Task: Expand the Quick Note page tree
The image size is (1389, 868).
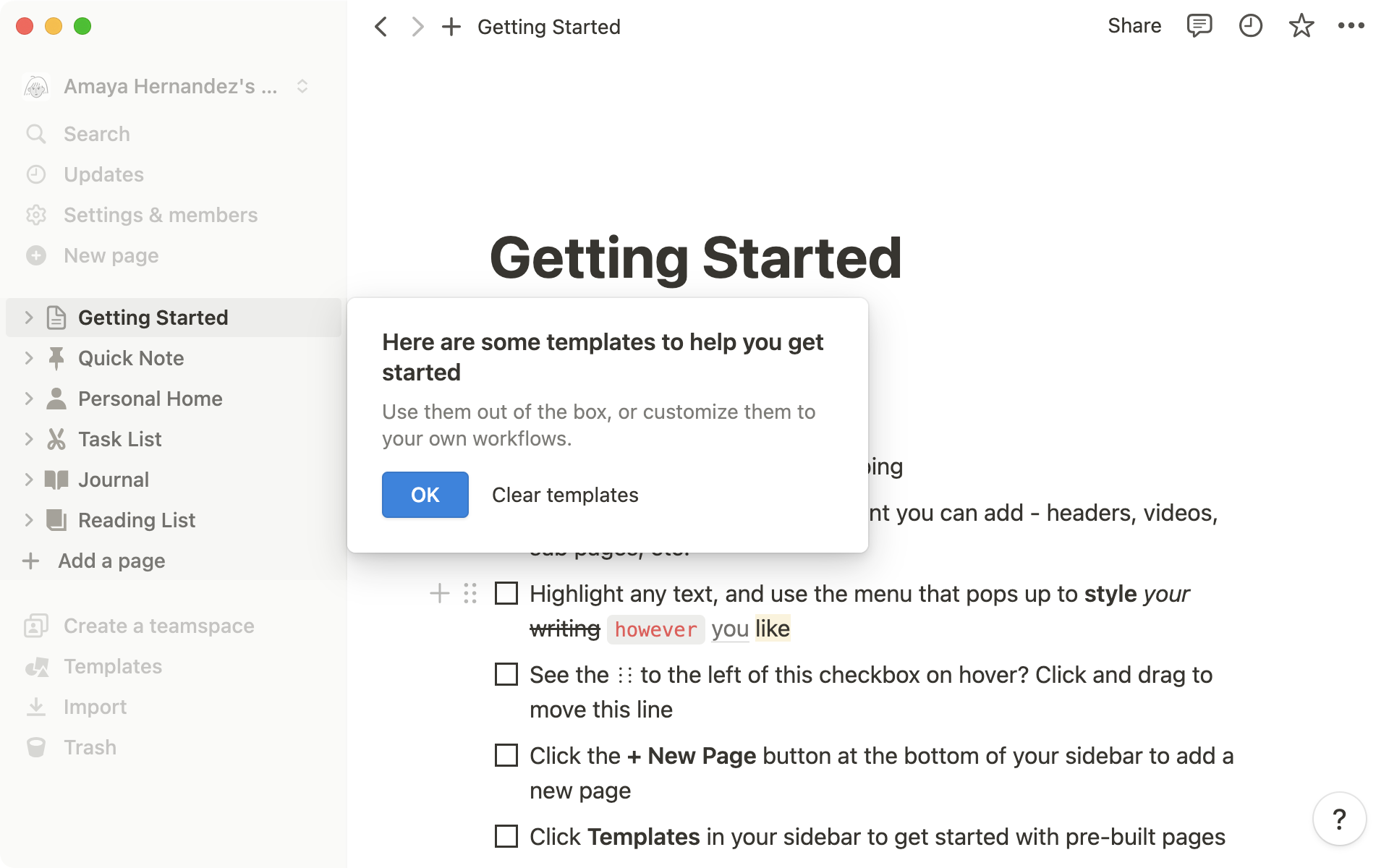Action: click(x=29, y=358)
